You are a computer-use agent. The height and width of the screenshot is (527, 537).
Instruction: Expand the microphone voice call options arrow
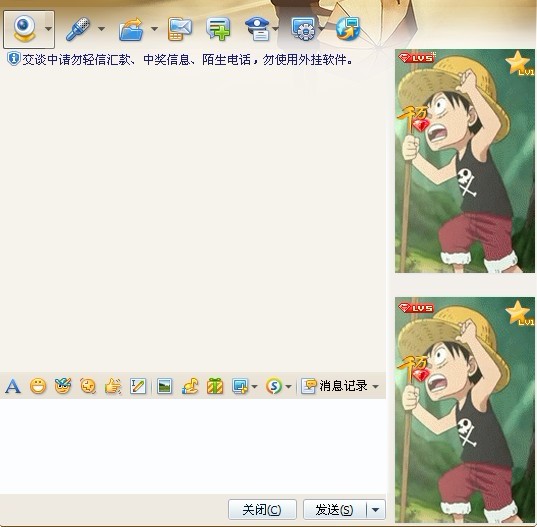101,29
